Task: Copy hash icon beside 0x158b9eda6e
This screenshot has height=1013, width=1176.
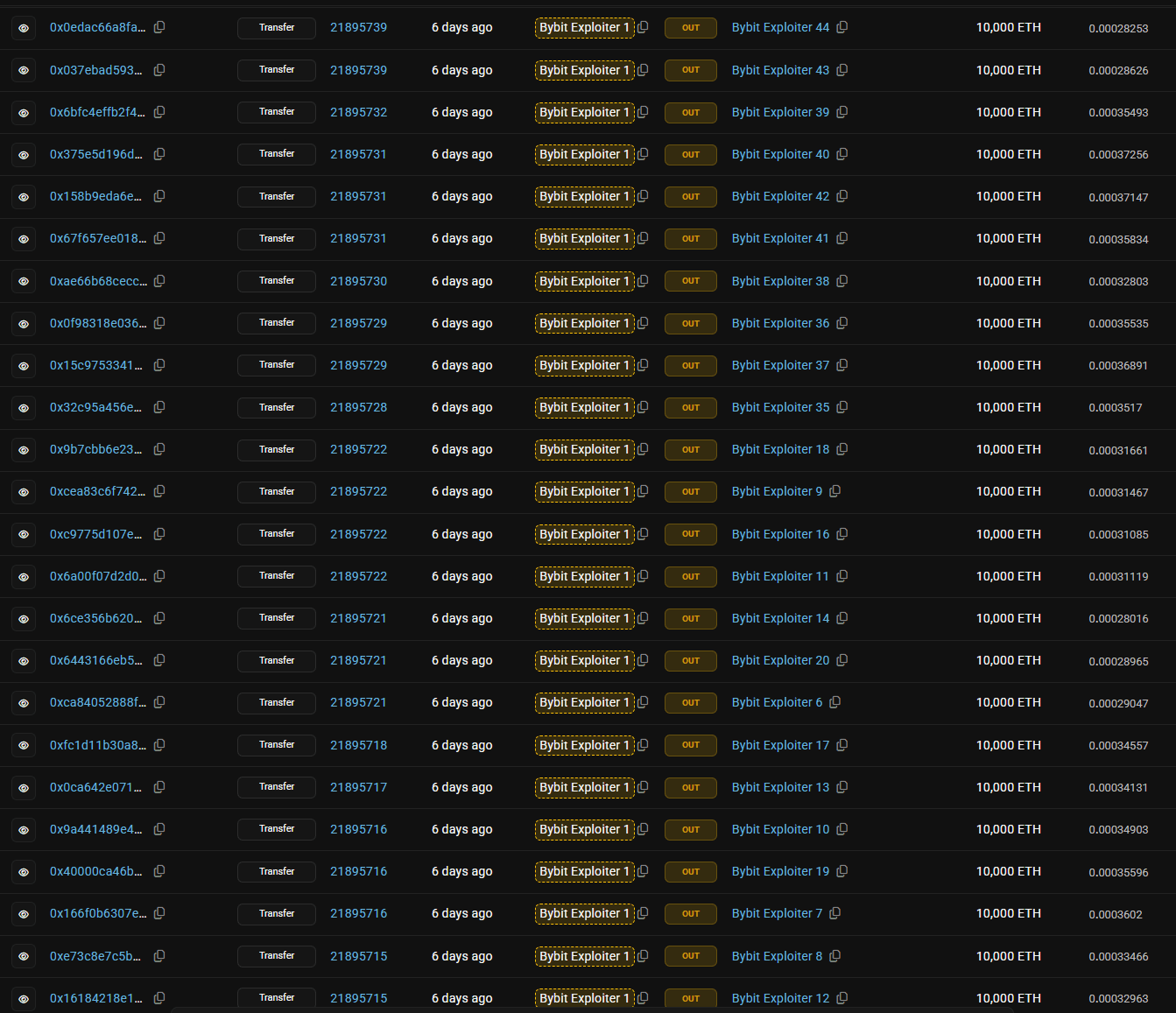Action: pos(159,196)
